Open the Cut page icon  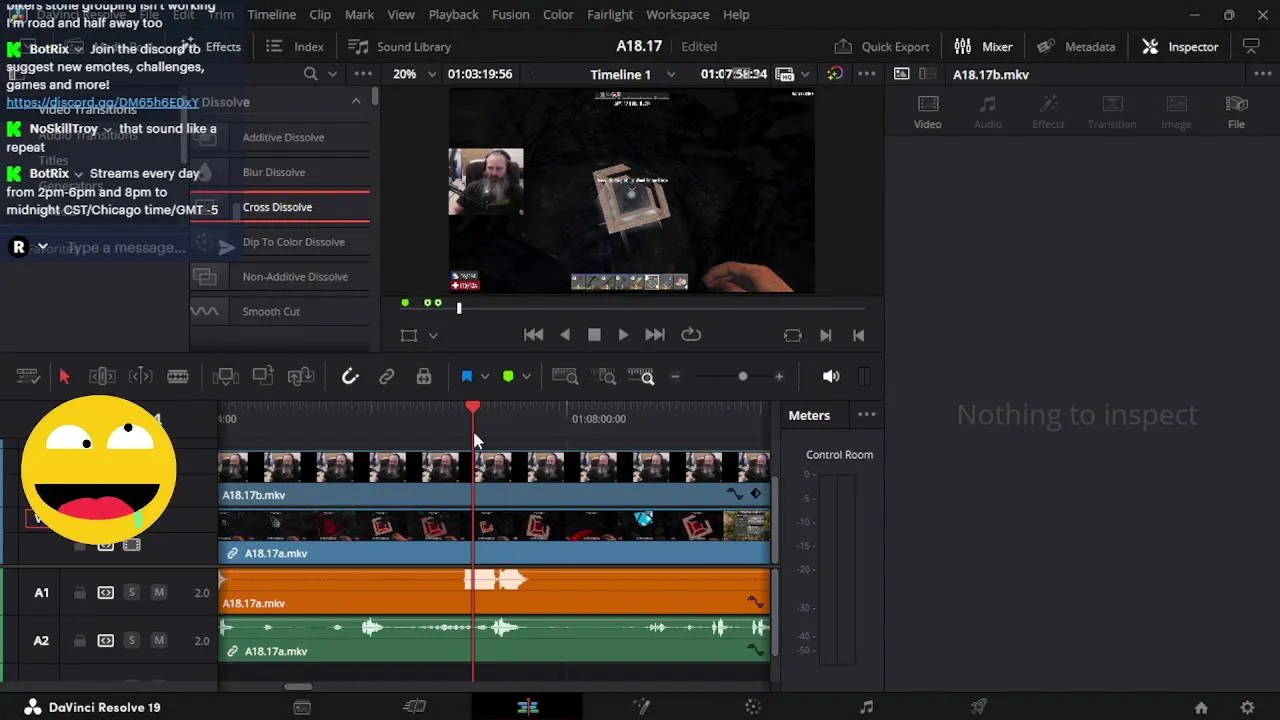point(414,707)
